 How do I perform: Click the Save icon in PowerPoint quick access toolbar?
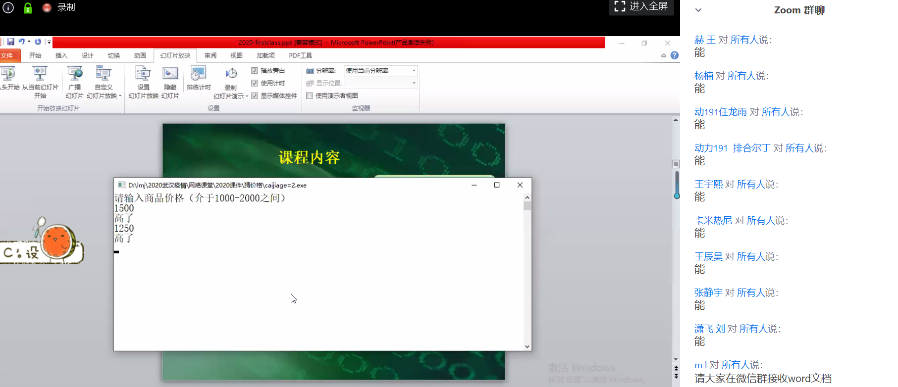point(11,42)
